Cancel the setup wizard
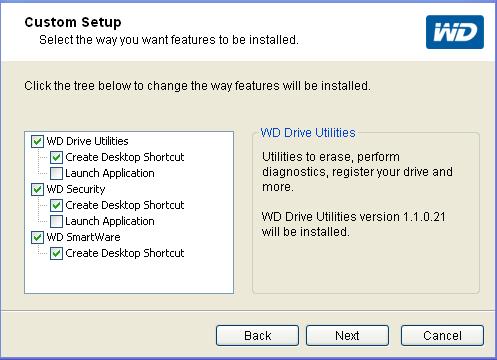Image resolution: width=497 pixels, height=360 pixels. click(442, 335)
